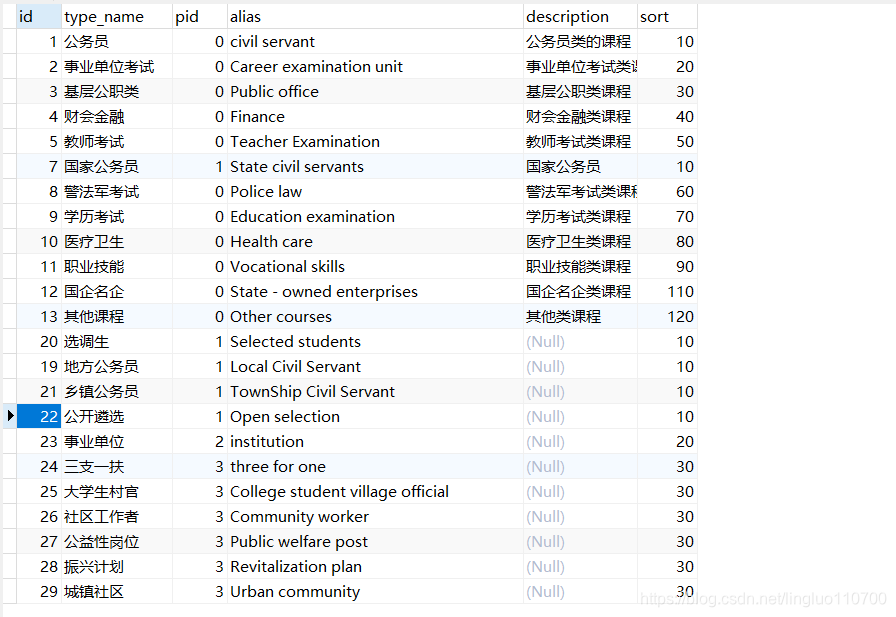Select the type_name cell '三支一扶'
This screenshot has width=896, height=617.
[x=117, y=467]
